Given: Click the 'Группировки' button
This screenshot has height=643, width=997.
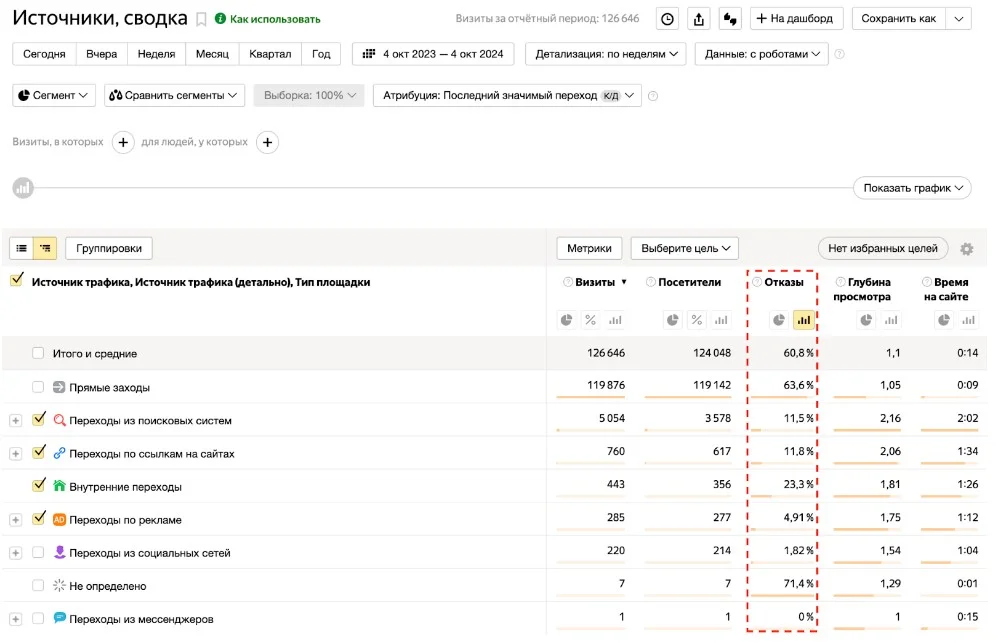Looking at the screenshot, I should (x=109, y=248).
